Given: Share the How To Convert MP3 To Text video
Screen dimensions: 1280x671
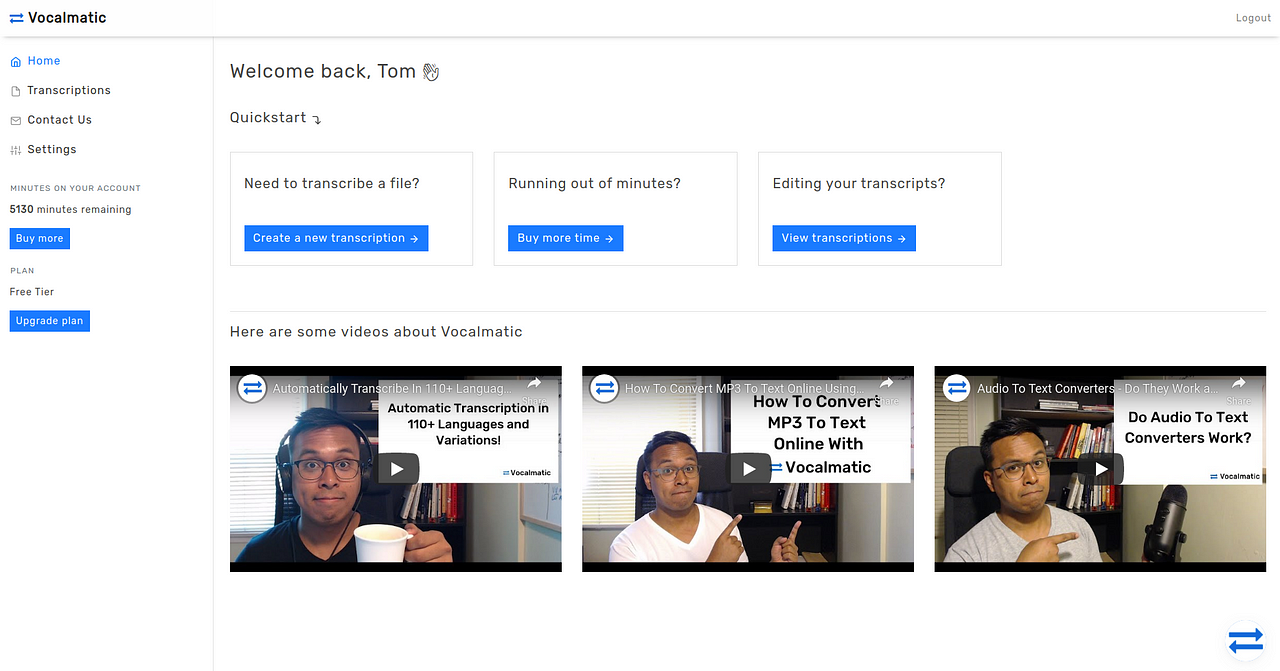Looking at the screenshot, I should [x=886, y=389].
